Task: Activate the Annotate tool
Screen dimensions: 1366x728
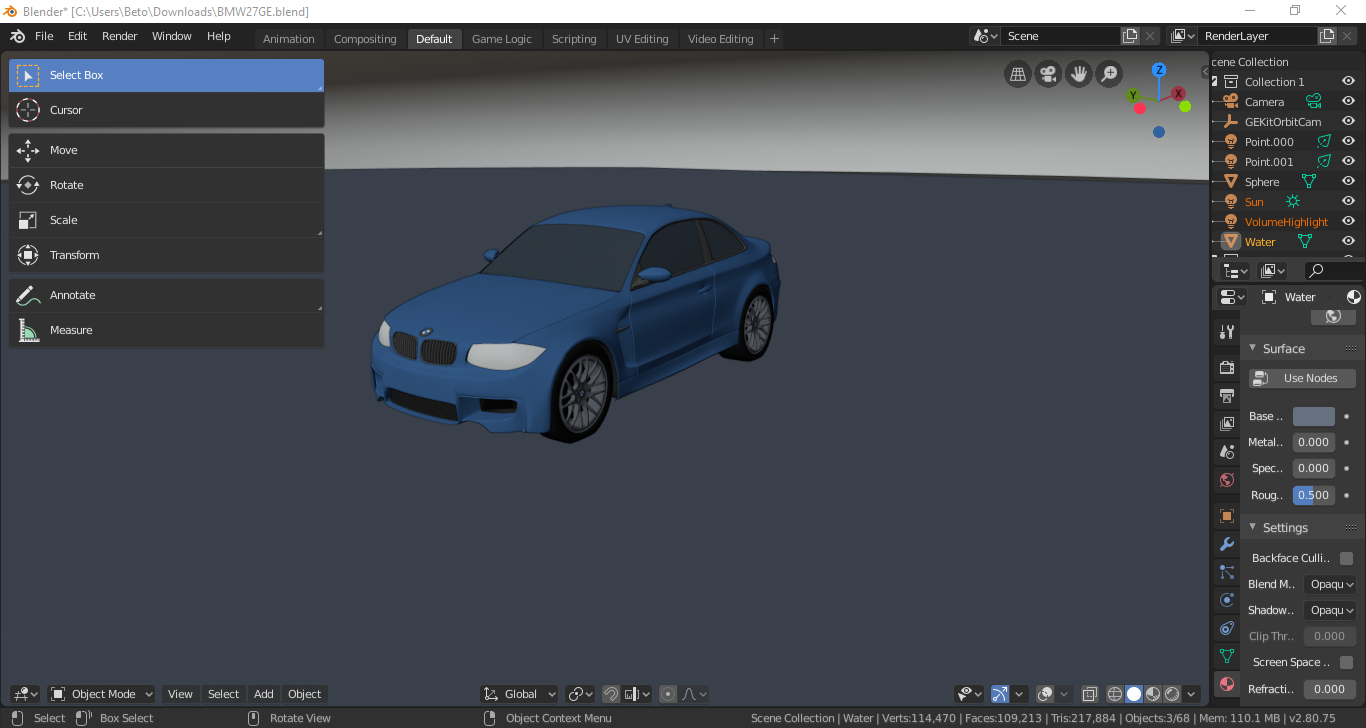Action: [166, 295]
